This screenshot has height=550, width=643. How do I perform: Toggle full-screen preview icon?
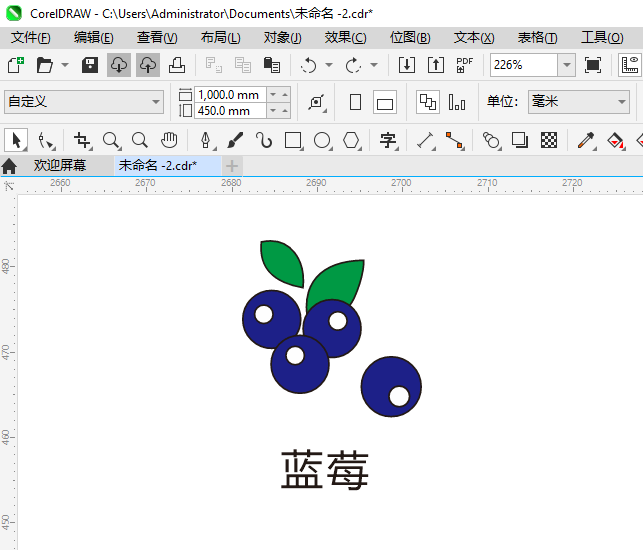click(x=593, y=65)
